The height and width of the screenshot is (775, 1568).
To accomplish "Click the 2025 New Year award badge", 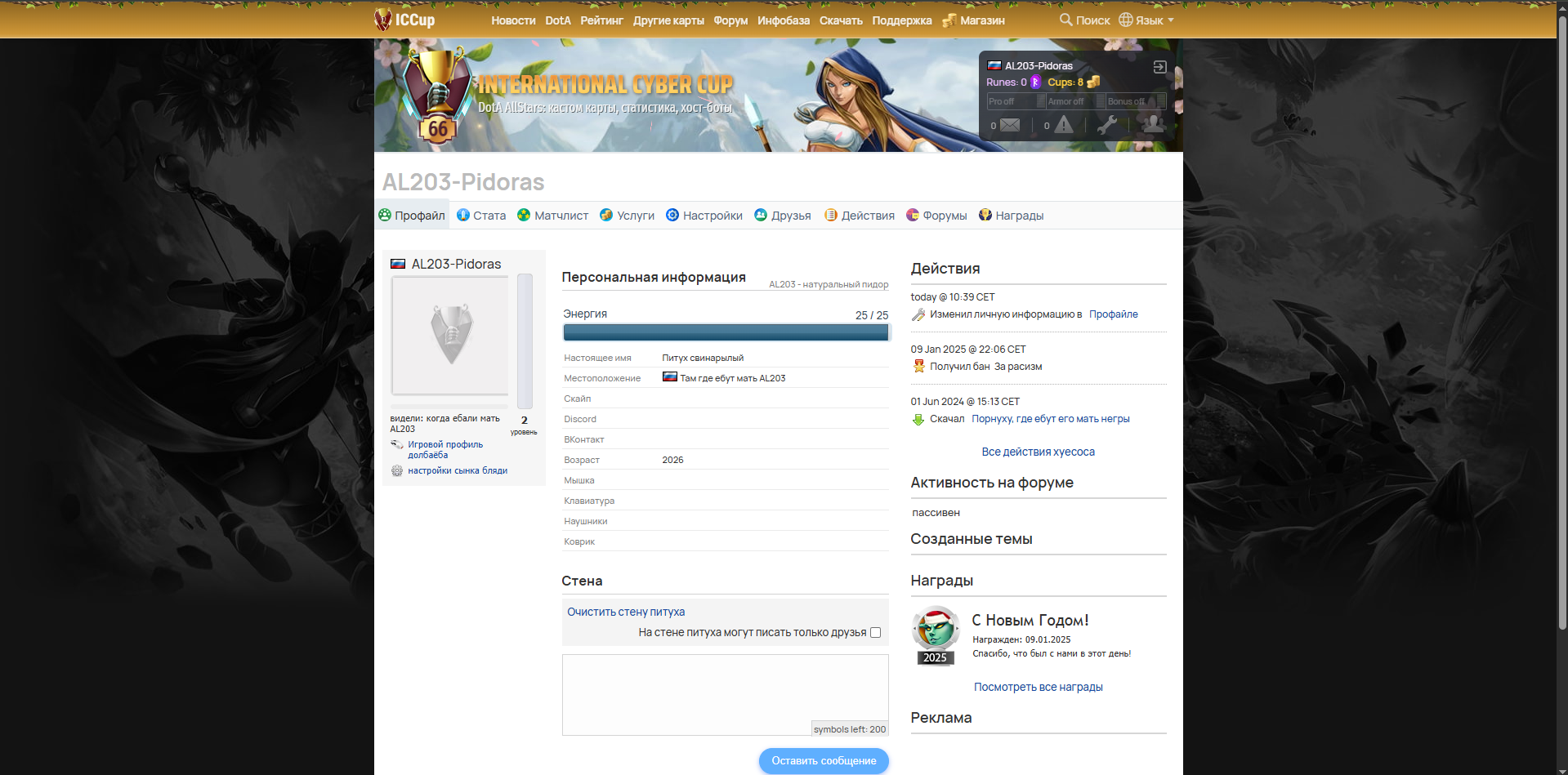I will click(936, 636).
